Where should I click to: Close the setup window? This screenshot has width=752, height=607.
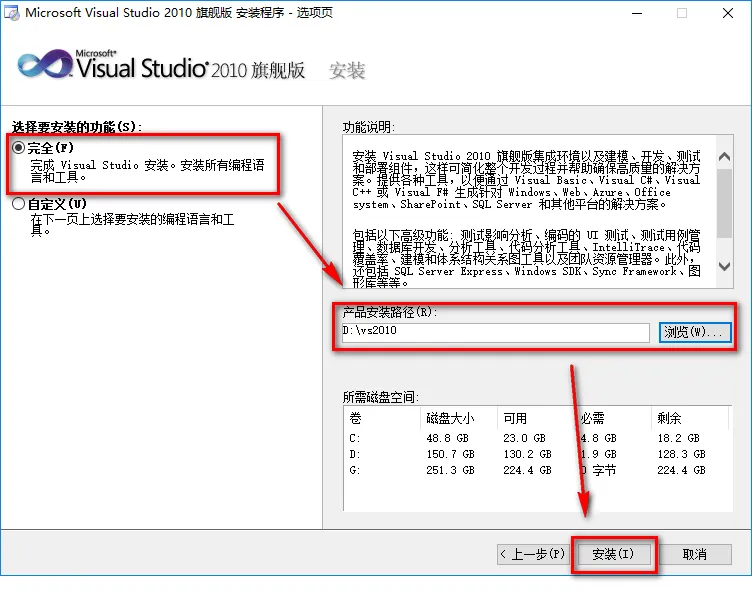(x=728, y=13)
